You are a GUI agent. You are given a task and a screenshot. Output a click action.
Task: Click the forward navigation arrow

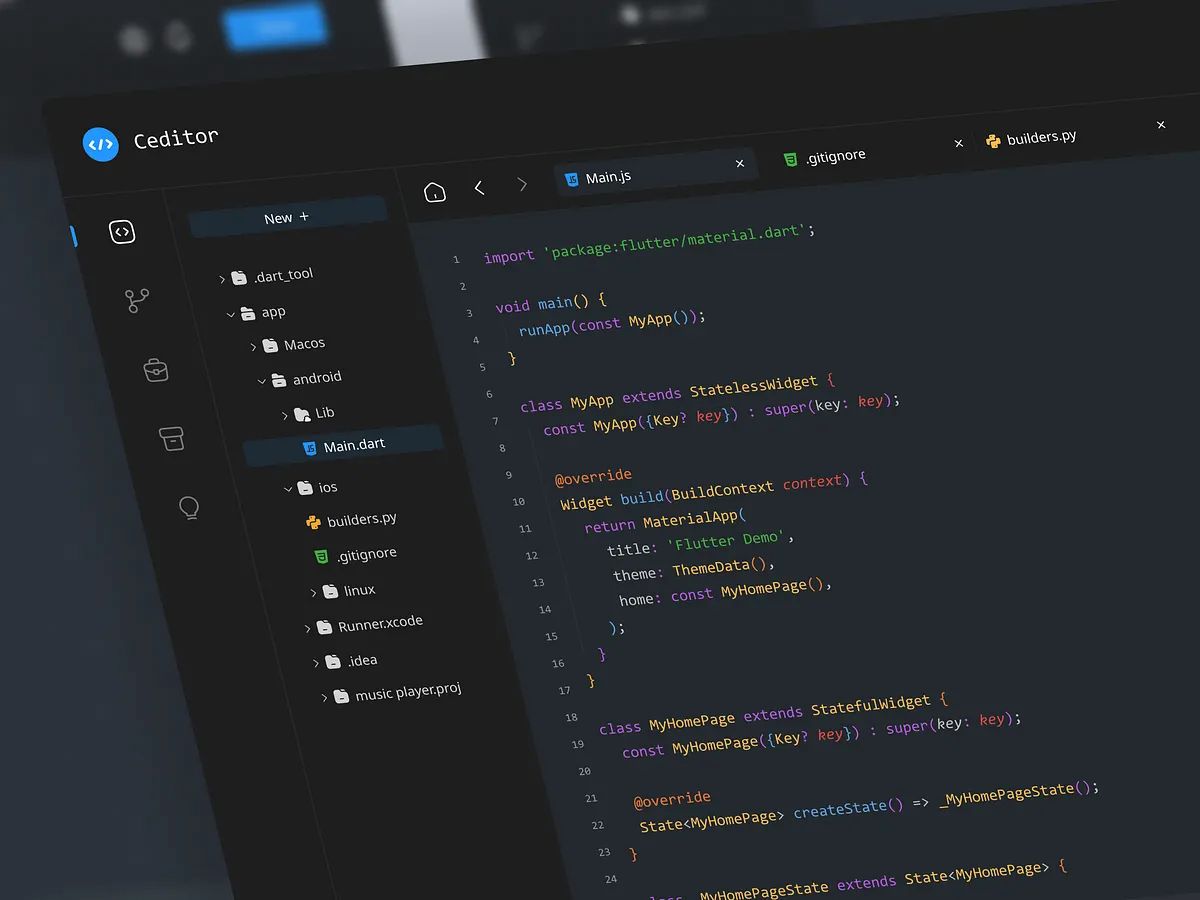522,184
